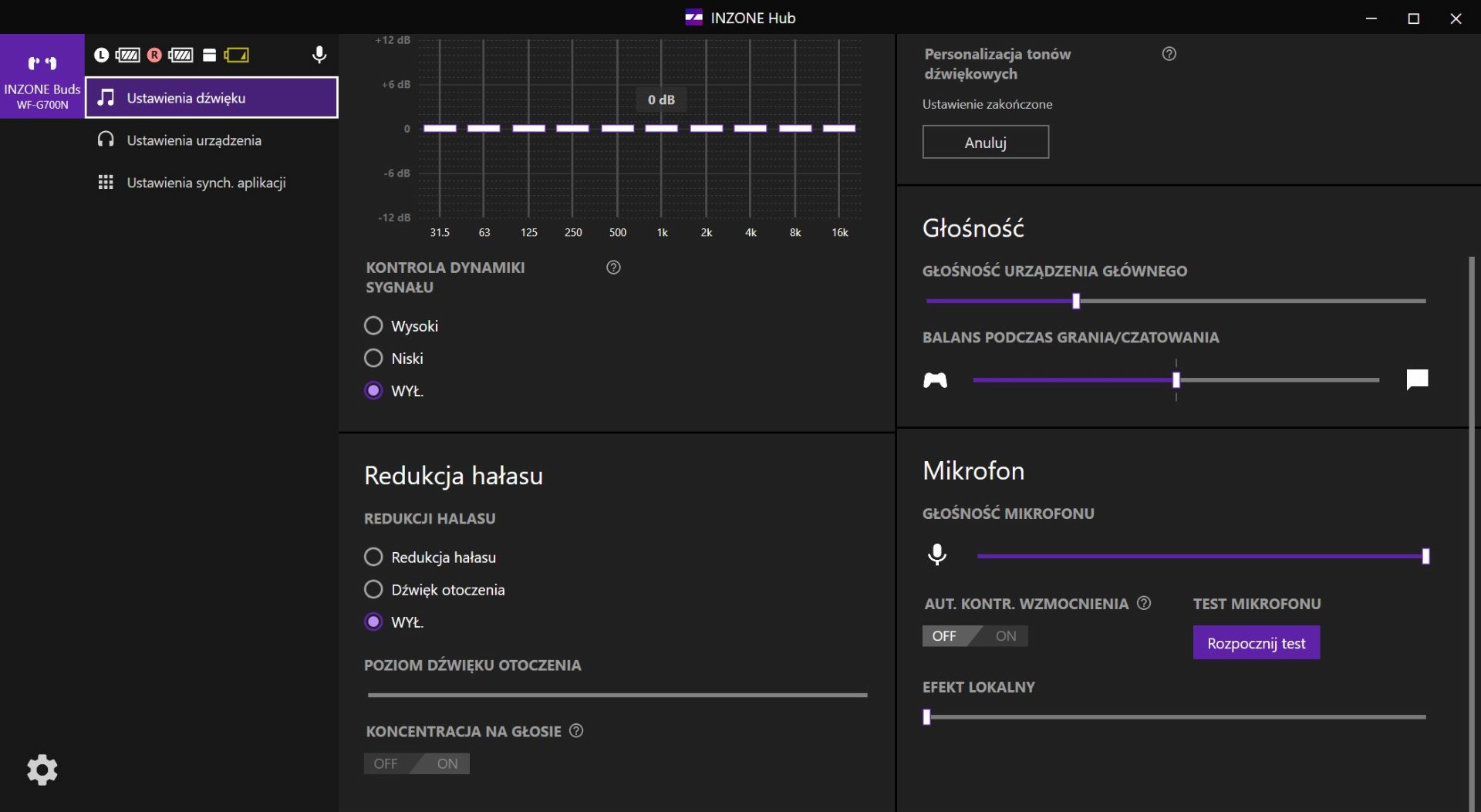The height and width of the screenshot is (812, 1481).
Task: Click the left earbud L indicator
Action: 101,55
